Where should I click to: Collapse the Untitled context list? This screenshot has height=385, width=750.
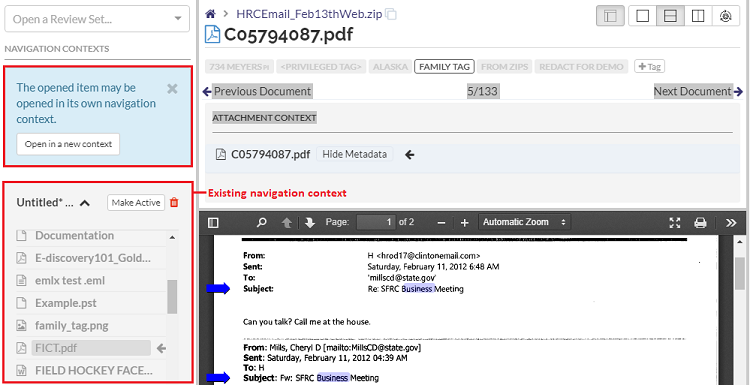(85, 203)
